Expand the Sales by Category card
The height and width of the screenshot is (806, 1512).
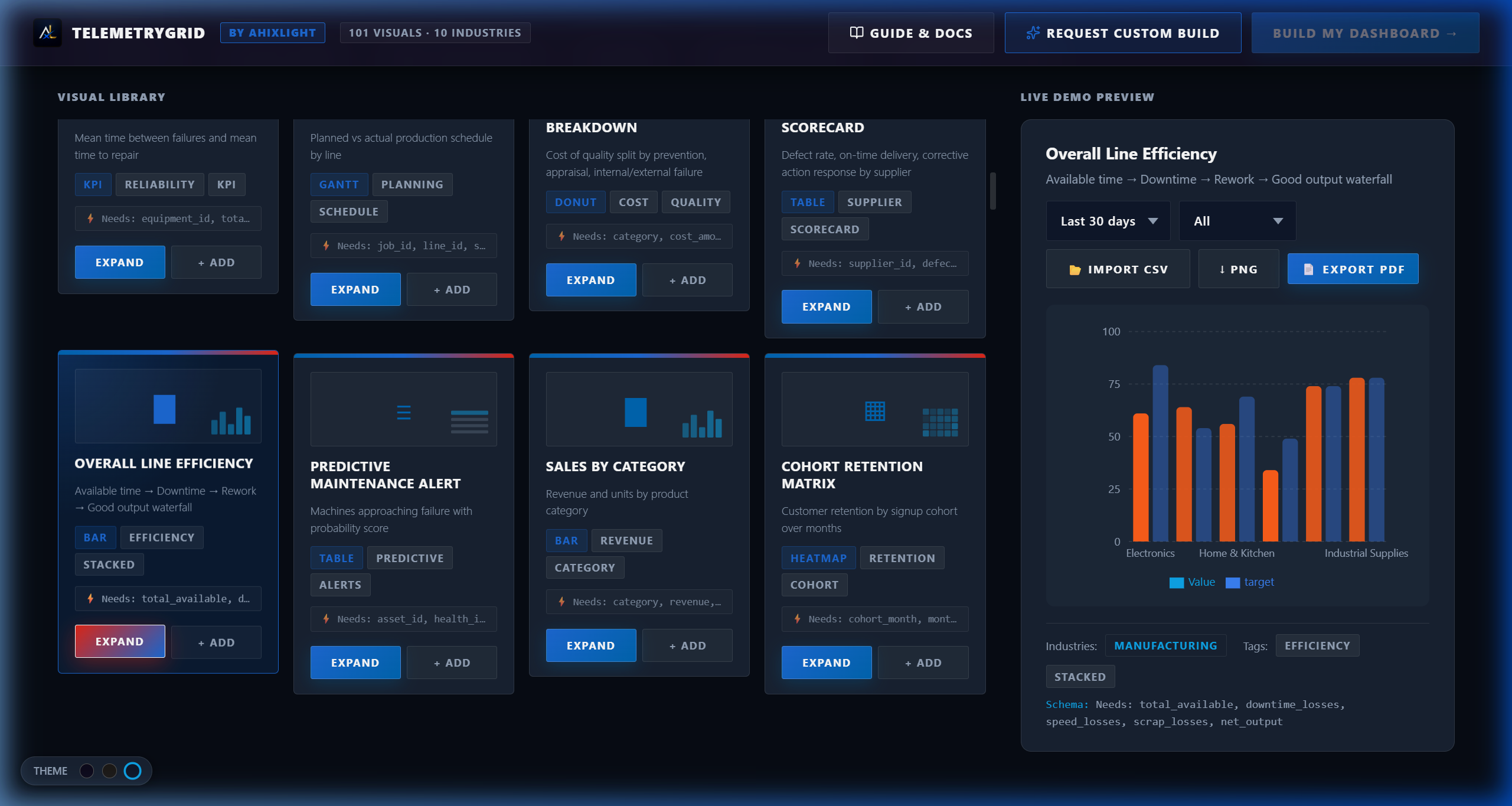591,645
